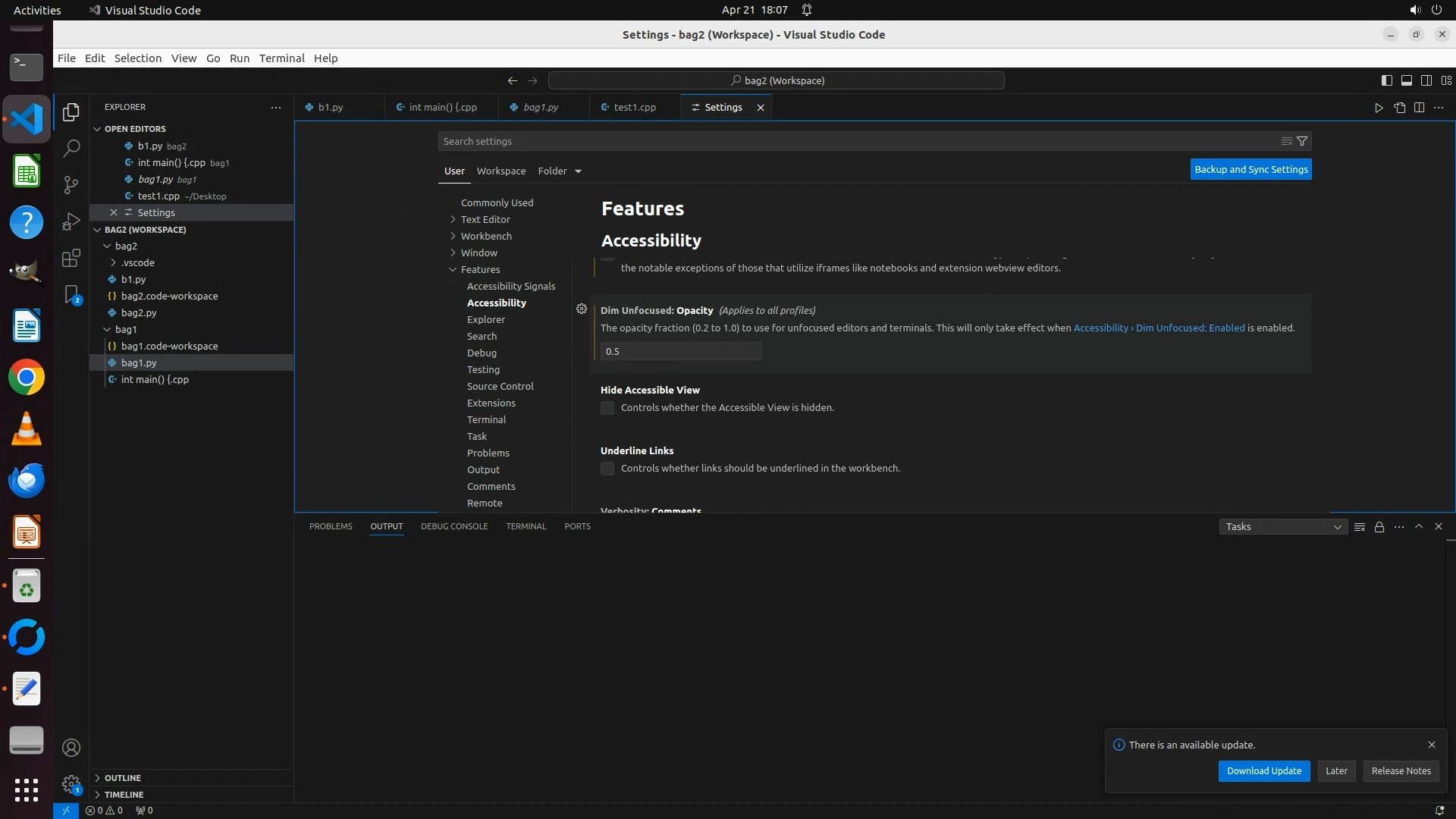Expand the .vscode folder
This screenshot has height=819, width=1456.
[x=137, y=262]
